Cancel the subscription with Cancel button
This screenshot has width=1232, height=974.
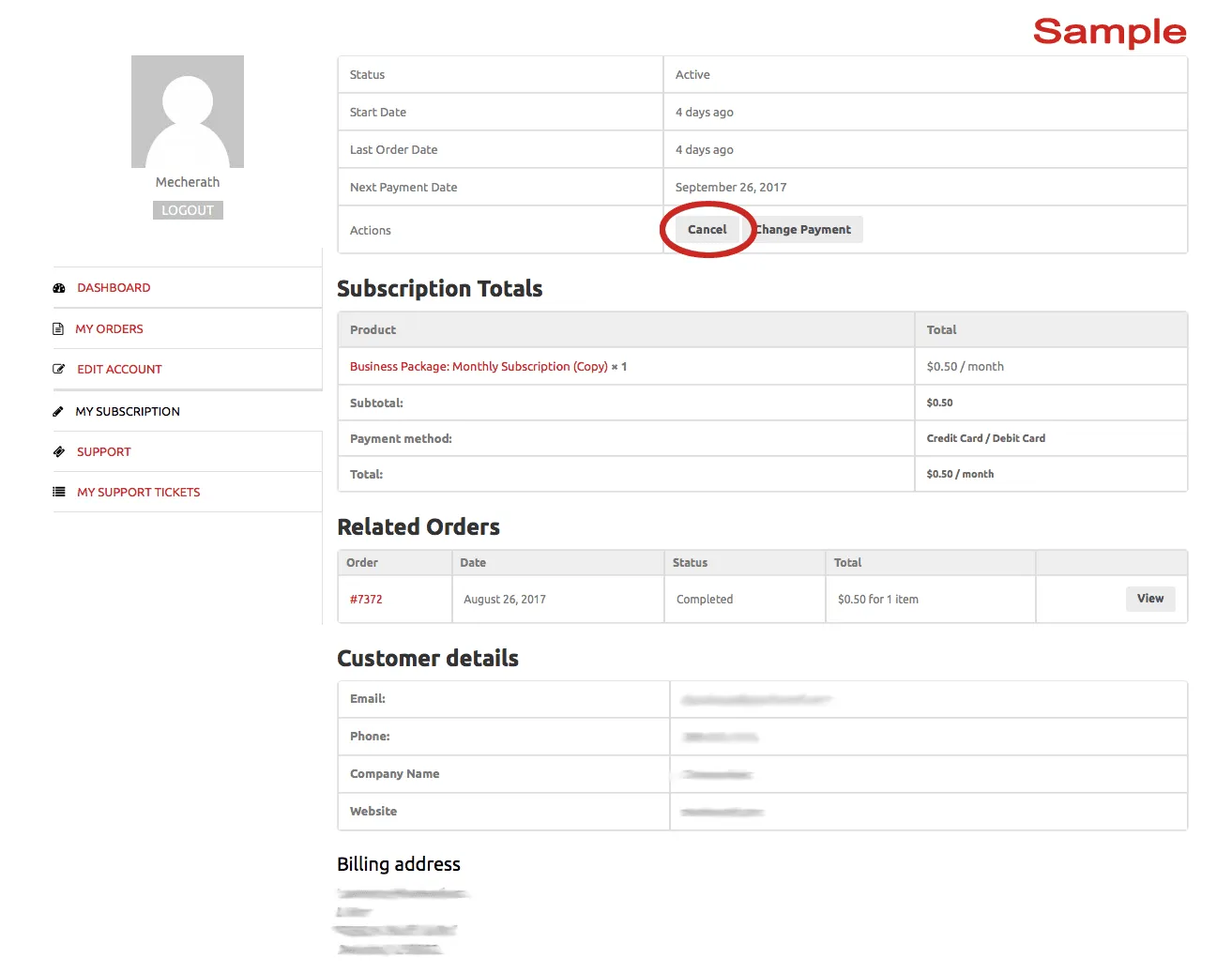click(707, 229)
